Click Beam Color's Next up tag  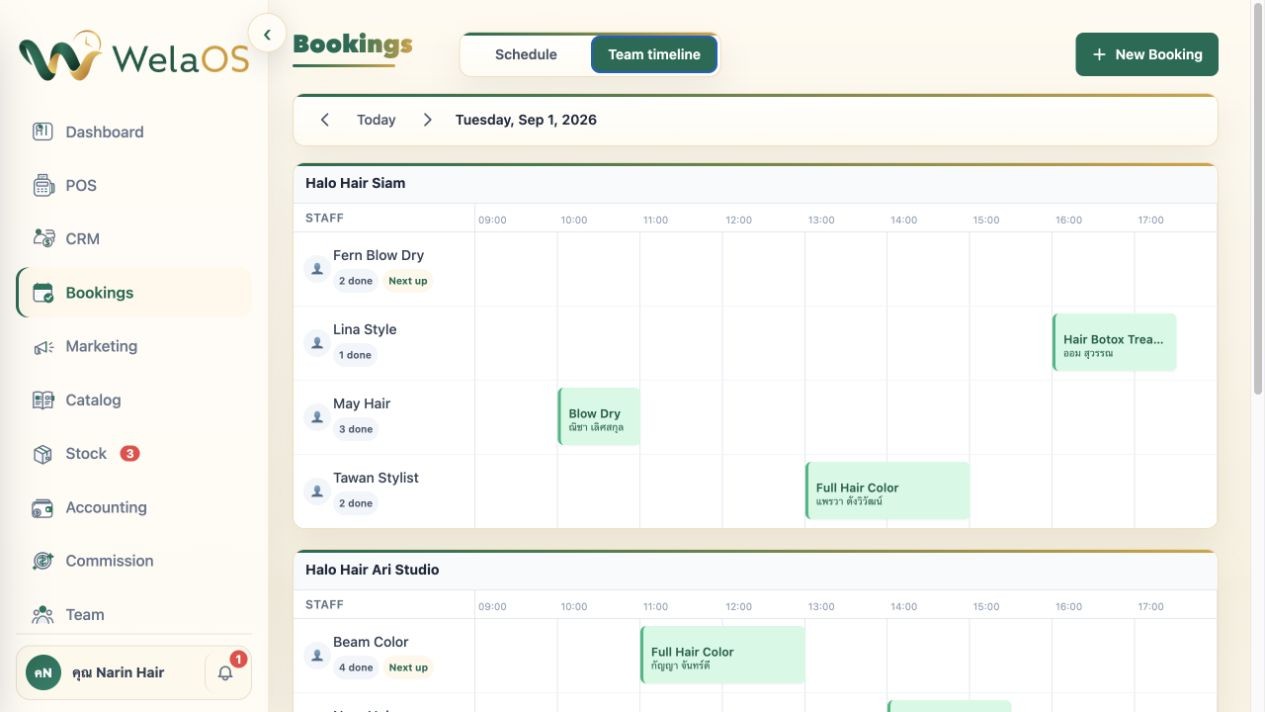[x=408, y=667]
